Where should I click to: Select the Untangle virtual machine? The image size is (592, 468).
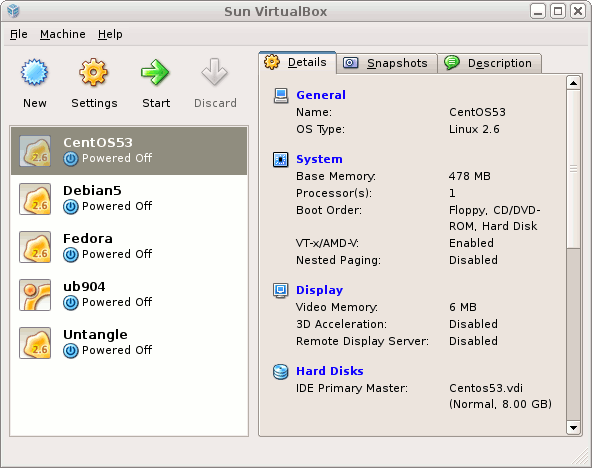[x=129, y=343]
